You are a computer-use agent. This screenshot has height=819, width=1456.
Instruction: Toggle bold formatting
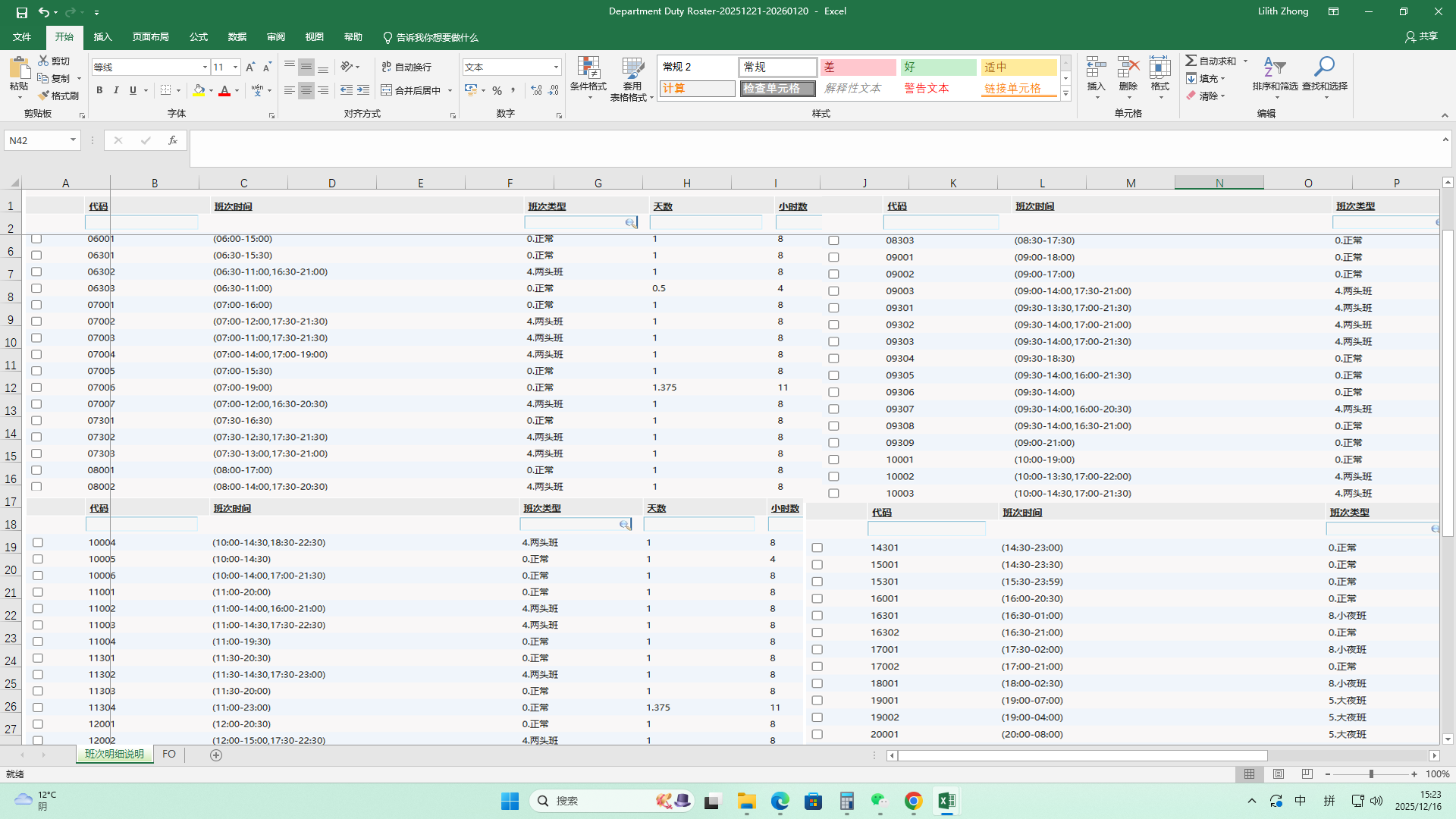click(99, 90)
